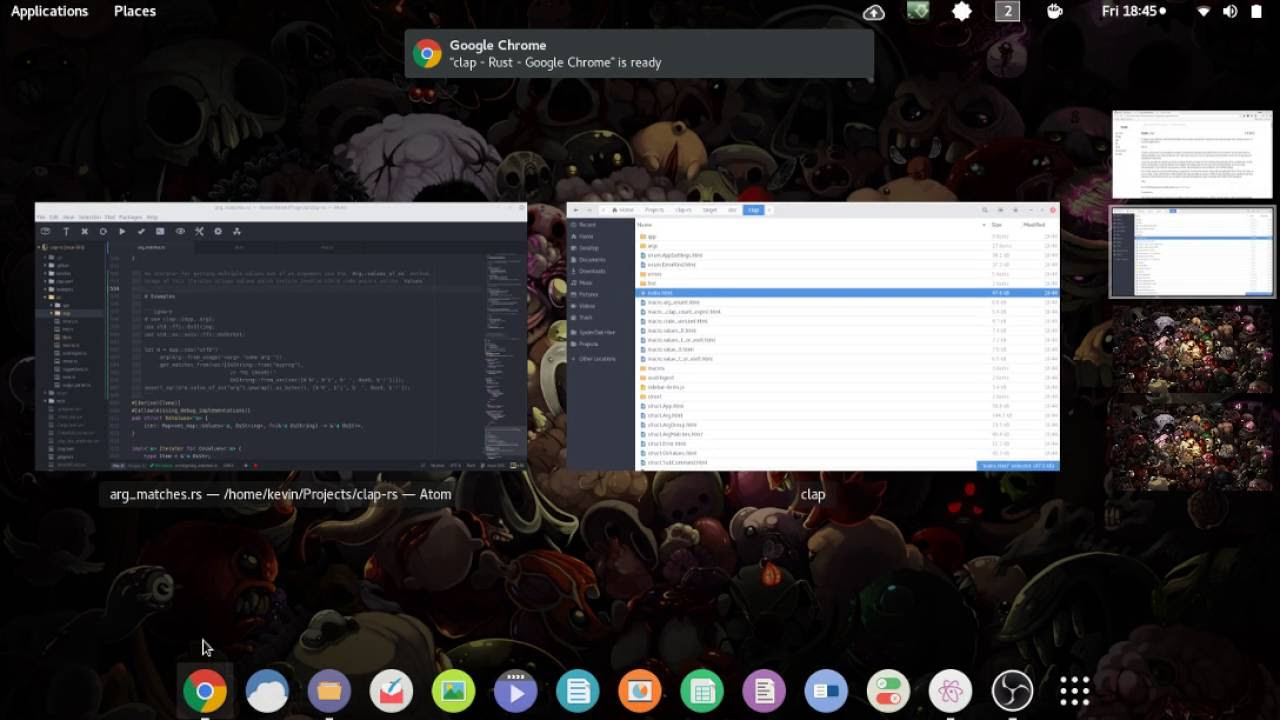Open the purple document writer dock icon
1280x720 pixels.
coord(764,691)
